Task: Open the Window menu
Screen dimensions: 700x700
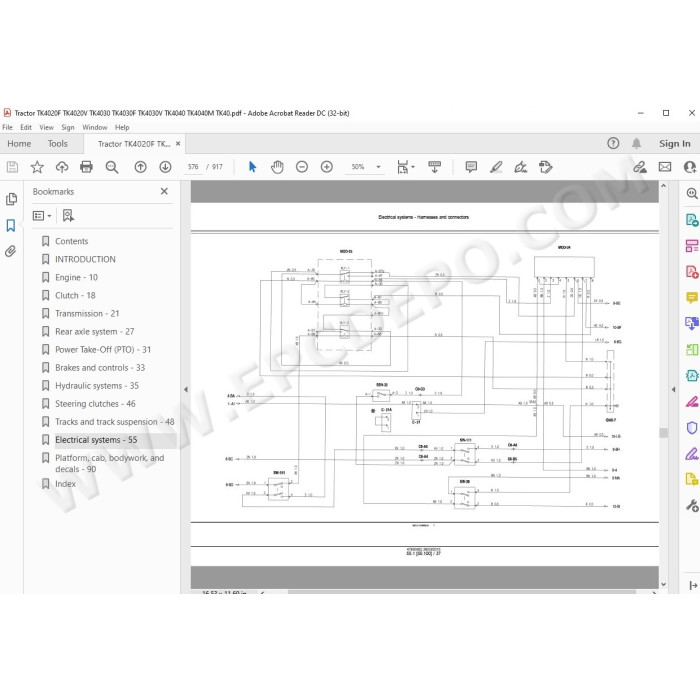Action: (95, 127)
